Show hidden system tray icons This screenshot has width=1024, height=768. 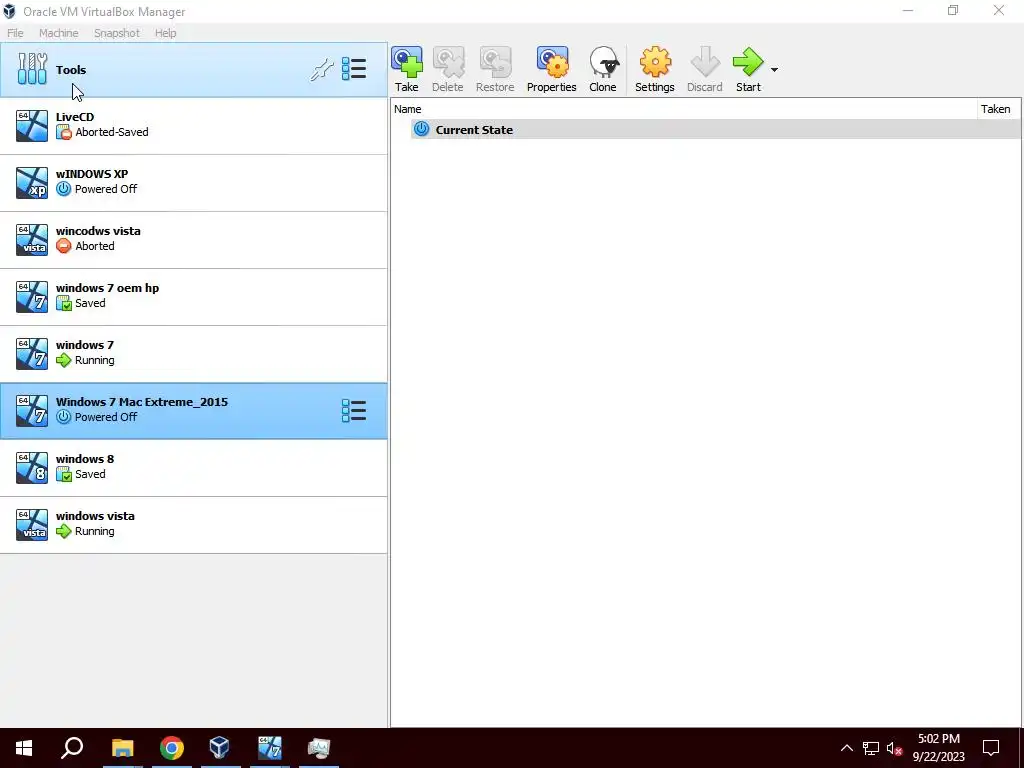pos(846,748)
